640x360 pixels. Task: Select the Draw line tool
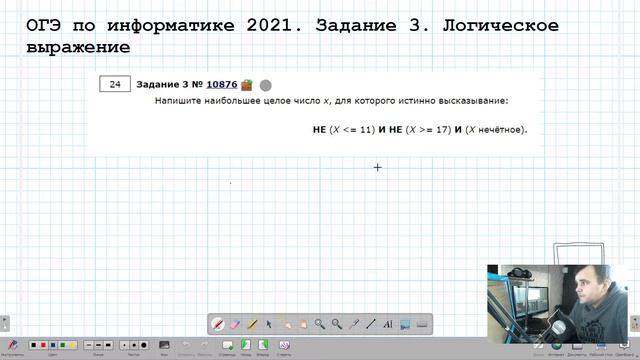point(371,324)
